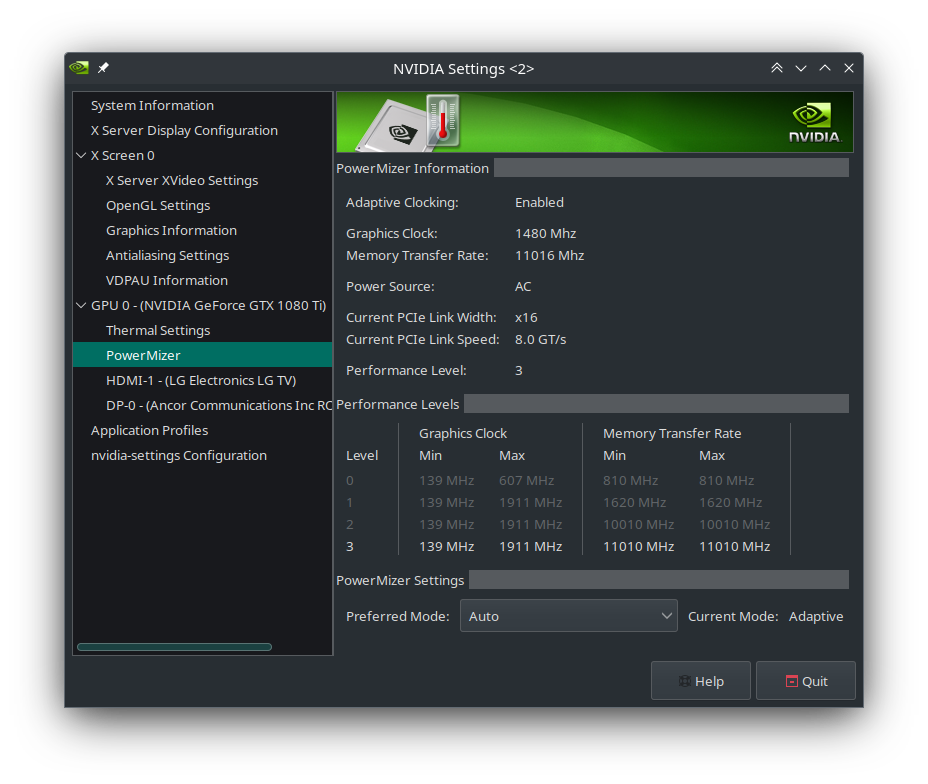Open Graphics Information page
This screenshot has height=784, width=928.
(171, 231)
